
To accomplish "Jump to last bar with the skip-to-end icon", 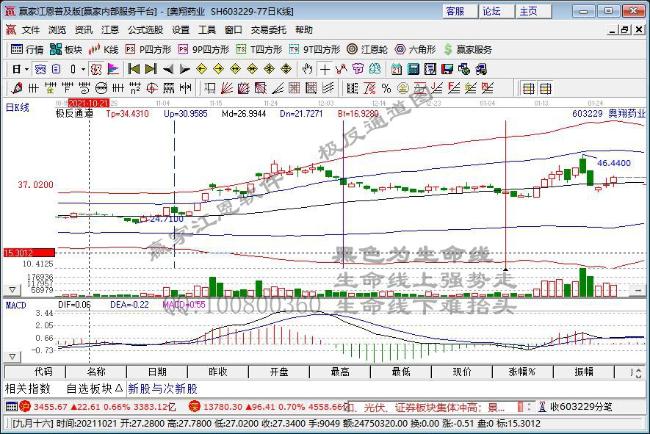I will click(x=150, y=69).
